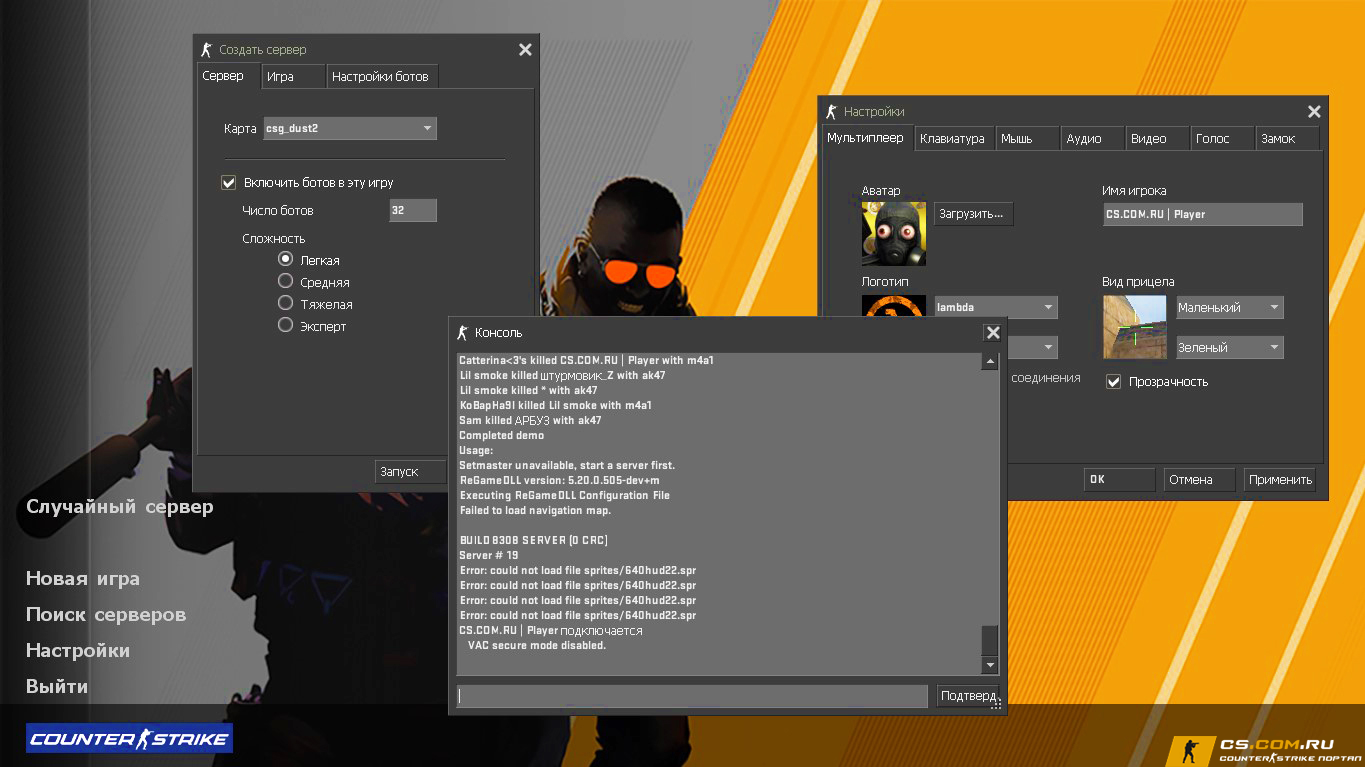1365x767 pixels.
Task: Click the Запуск button
Action: click(x=410, y=471)
